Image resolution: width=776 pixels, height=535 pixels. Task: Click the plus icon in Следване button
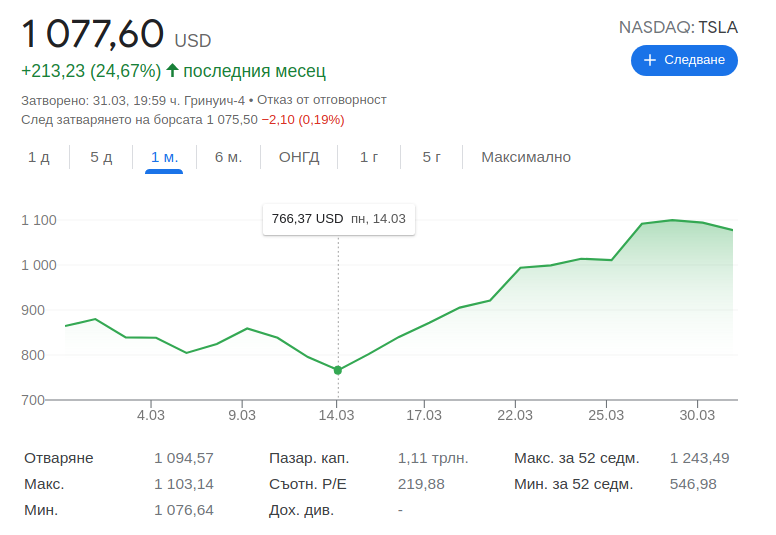point(650,60)
